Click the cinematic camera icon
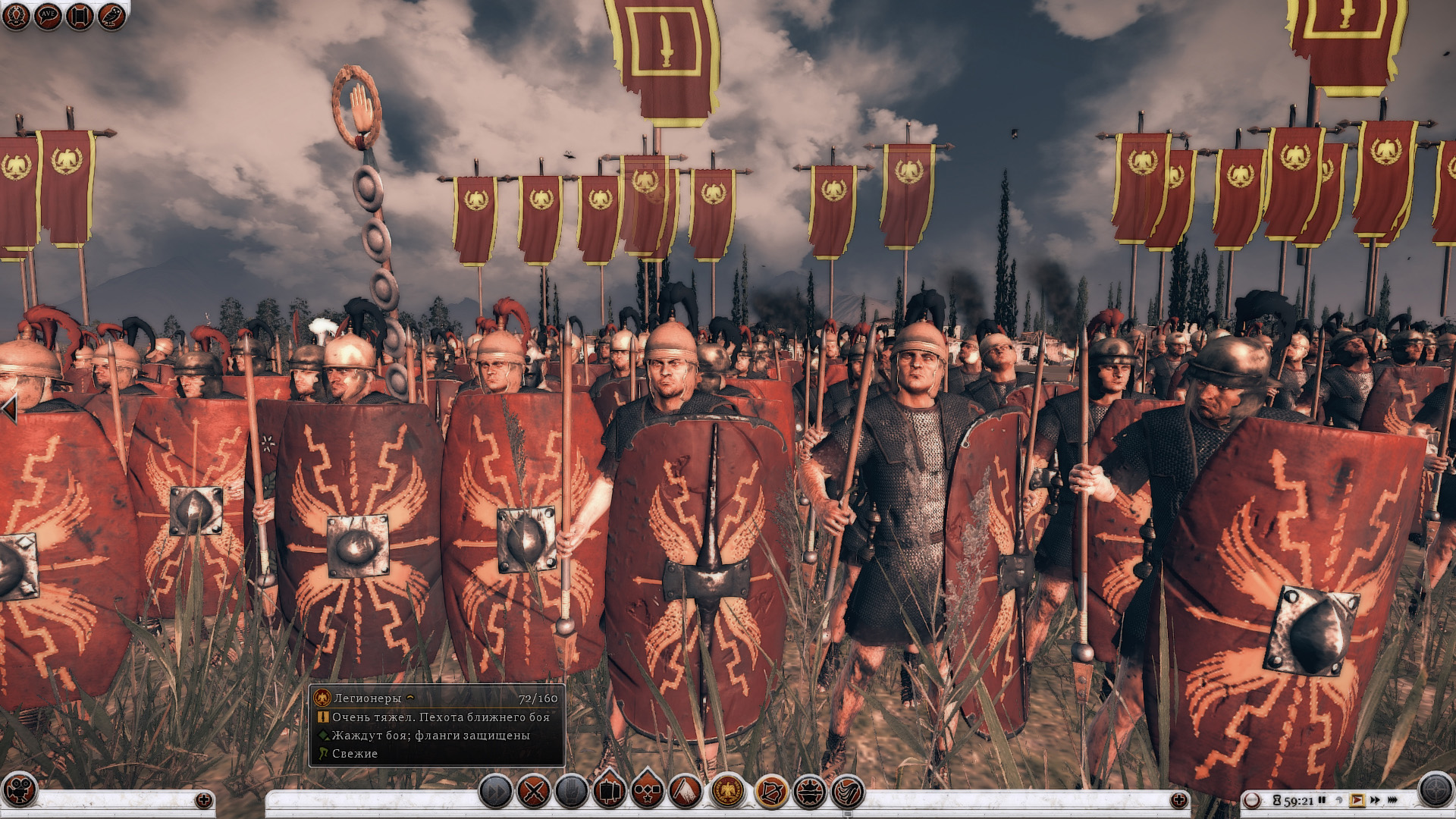The width and height of the screenshot is (1456, 819). (x=19, y=789)
